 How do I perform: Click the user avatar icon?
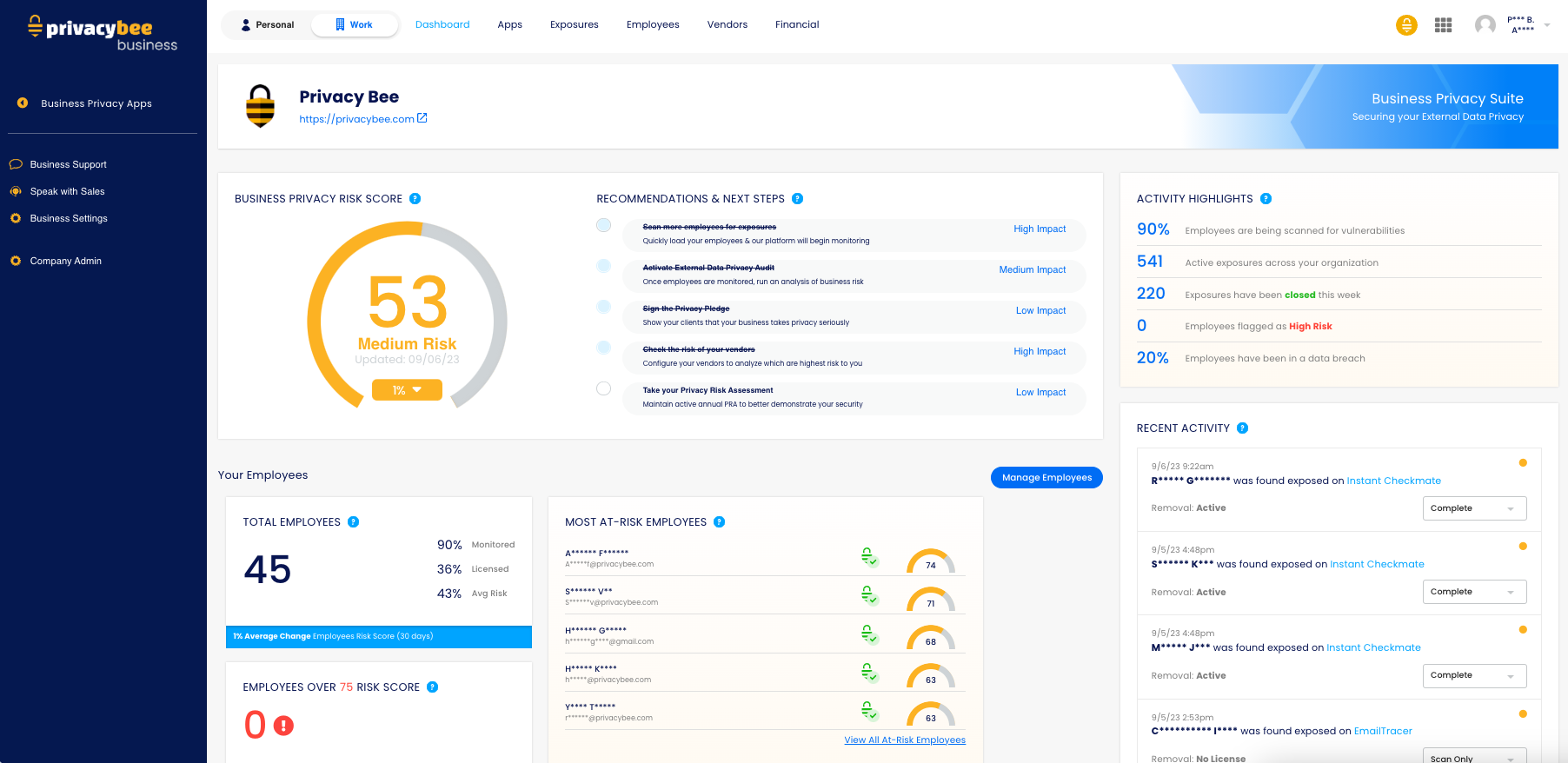tap(1485, 25)
